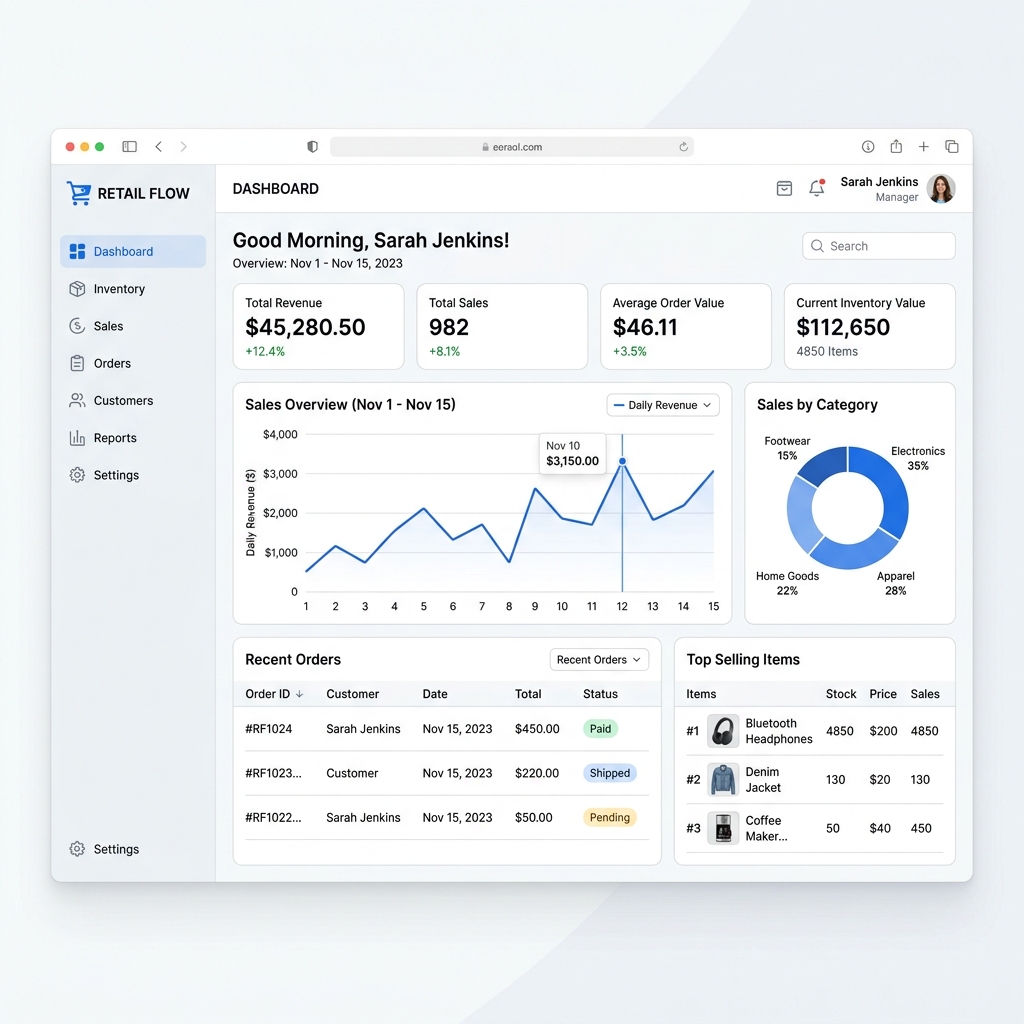Click the Footwear 15% donut segment

click(x=824, y=464)
